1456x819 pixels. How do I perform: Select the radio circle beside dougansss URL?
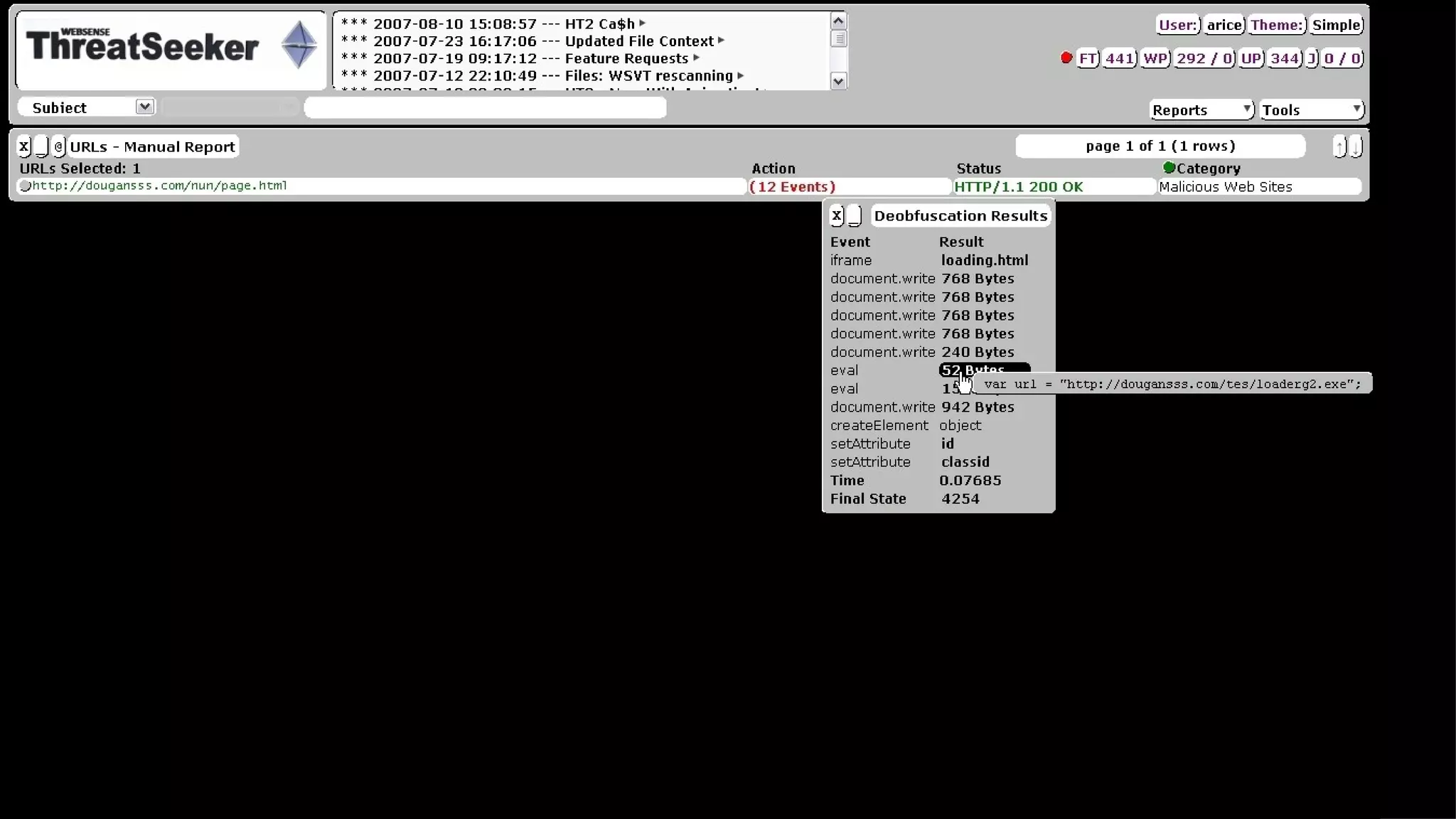click(x=25, y=186)
